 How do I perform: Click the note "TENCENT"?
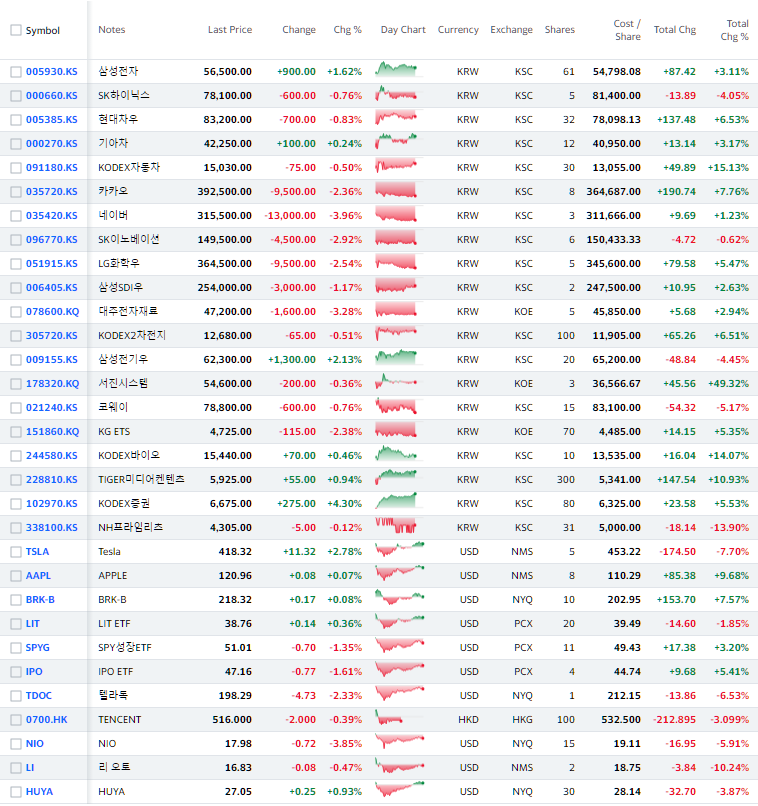(x=120, y=720)
